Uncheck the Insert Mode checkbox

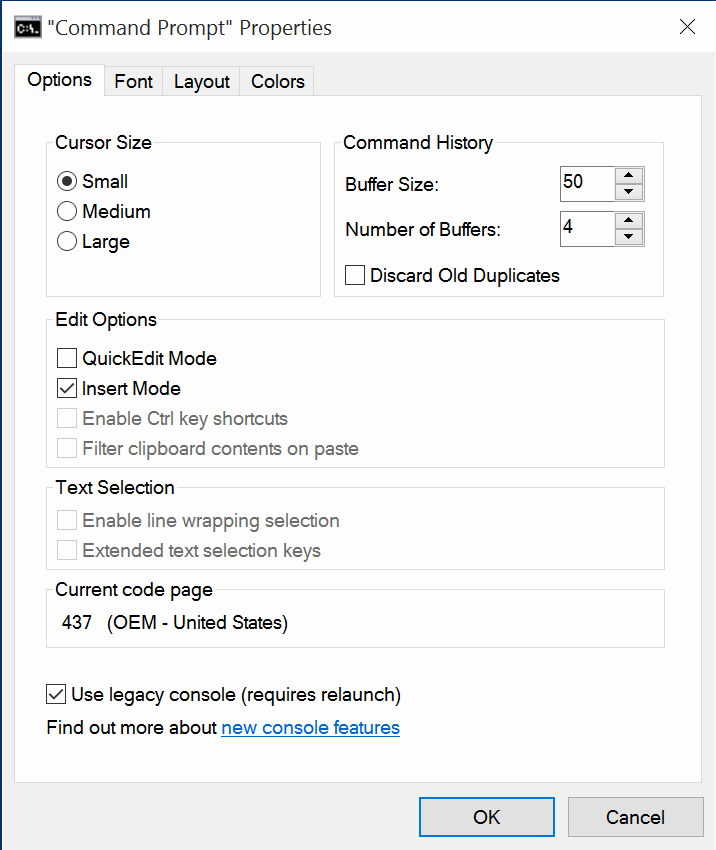pyautogui.click(x=67, y=389)
